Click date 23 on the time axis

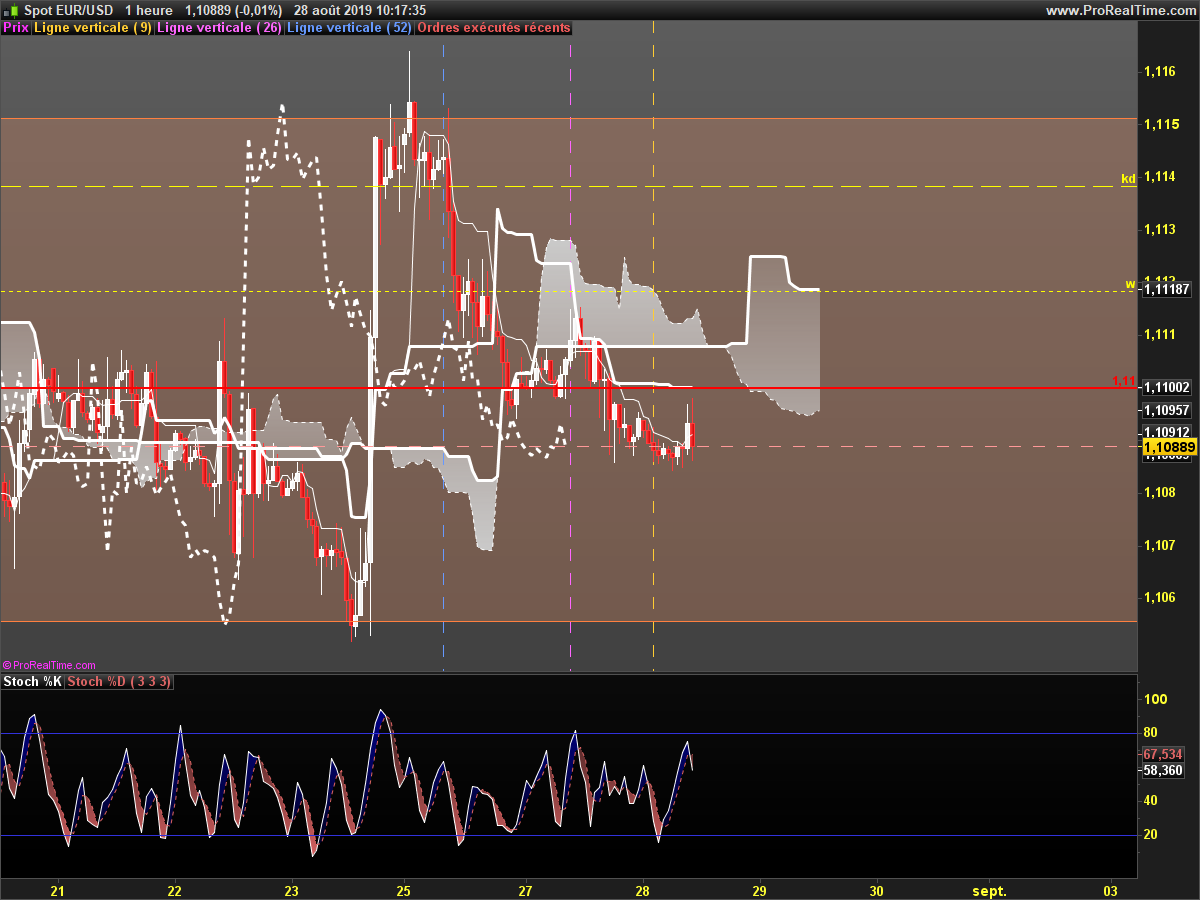[x=291, y=890]
